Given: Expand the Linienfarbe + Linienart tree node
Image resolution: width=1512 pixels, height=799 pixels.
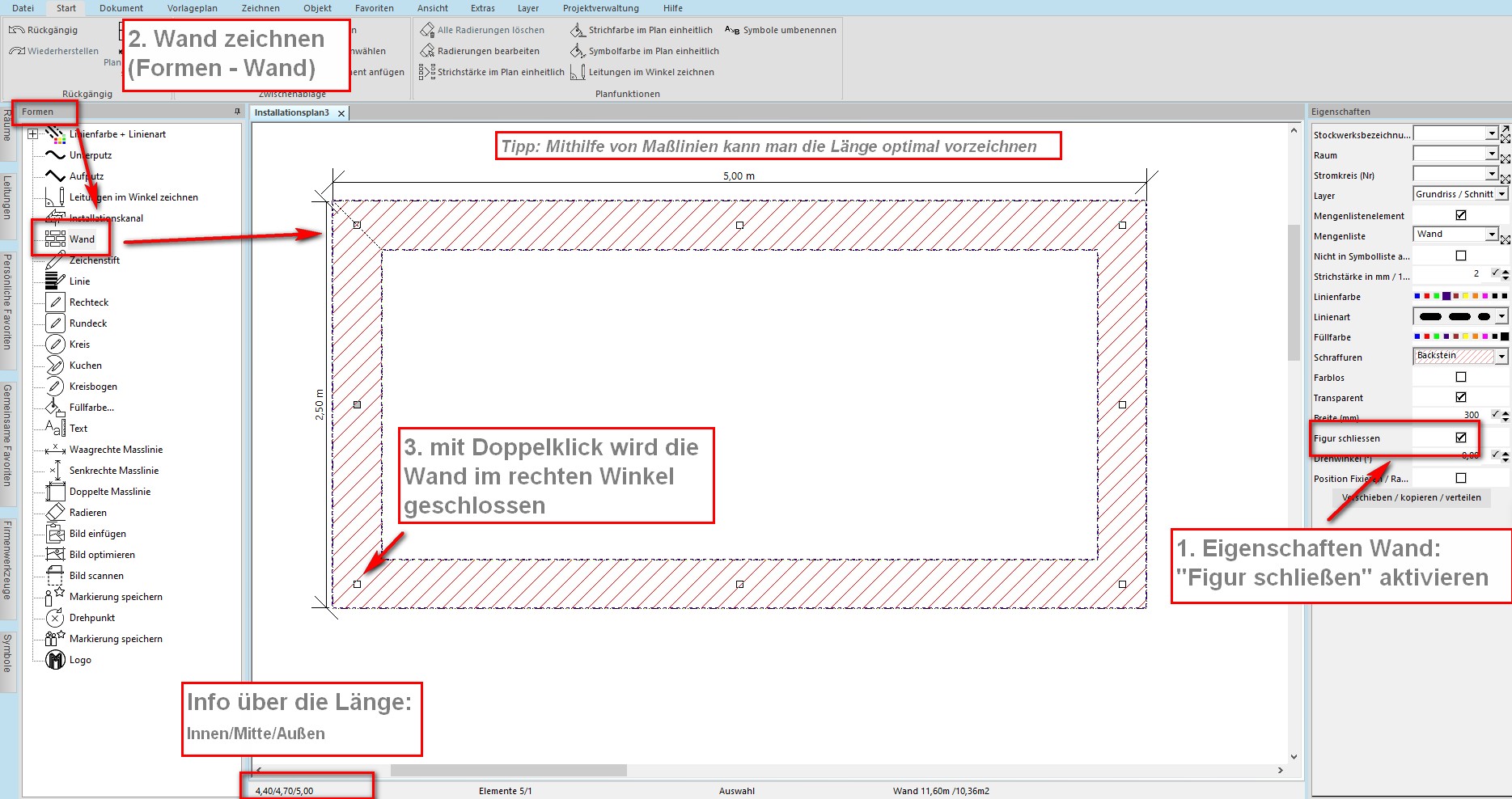Looking at the screenshot, I should pos(33,134).
